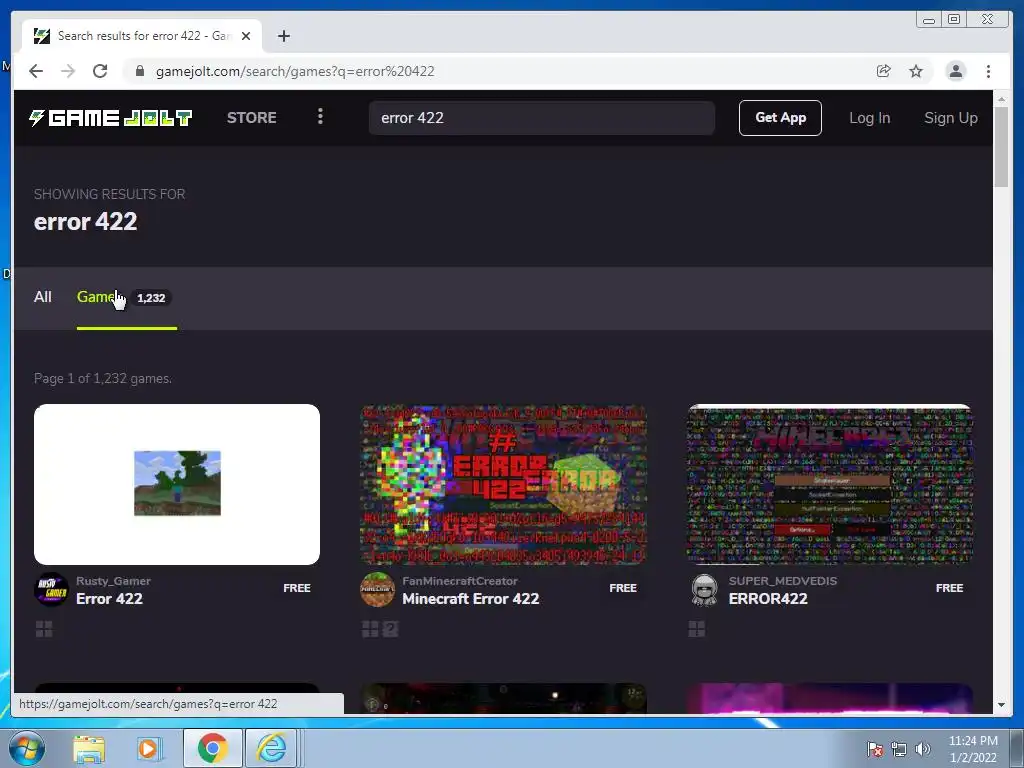
Task: Click the network tray icon
Action: pos(899,749)
